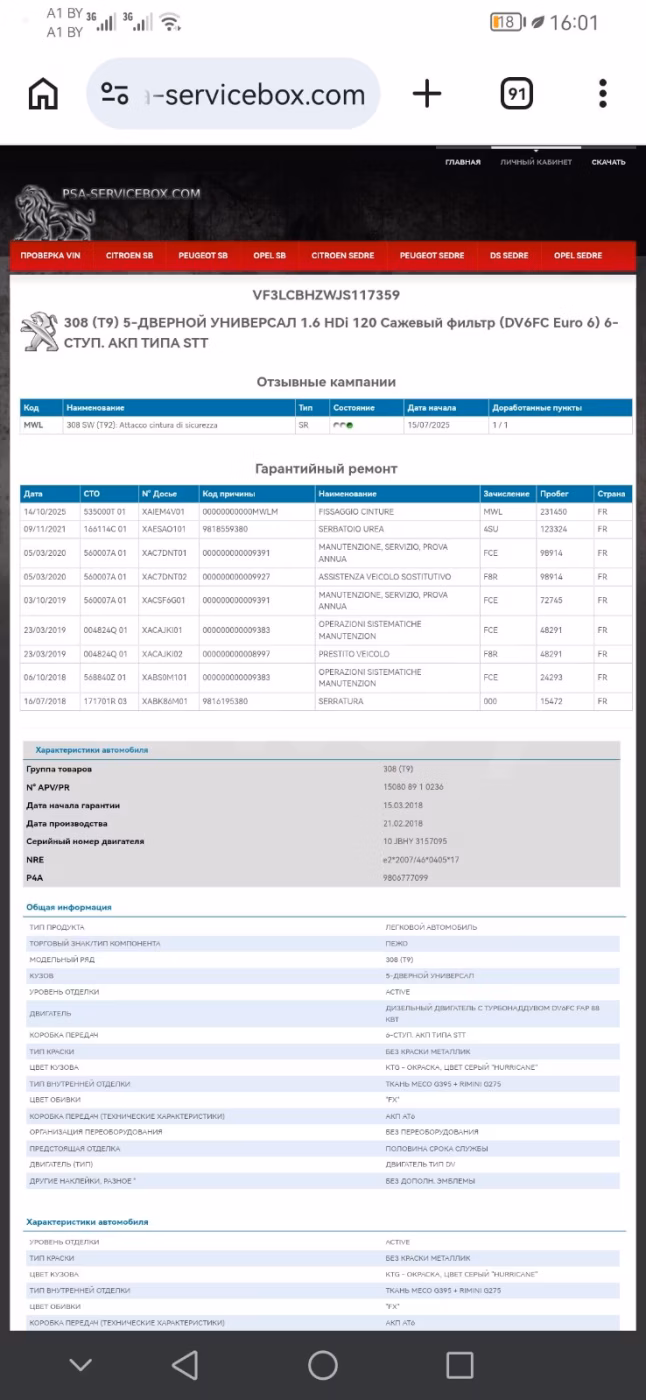Tap battery indicator in status bar
This screenshot has height=1400, width=646.
(x=507, y=22)
